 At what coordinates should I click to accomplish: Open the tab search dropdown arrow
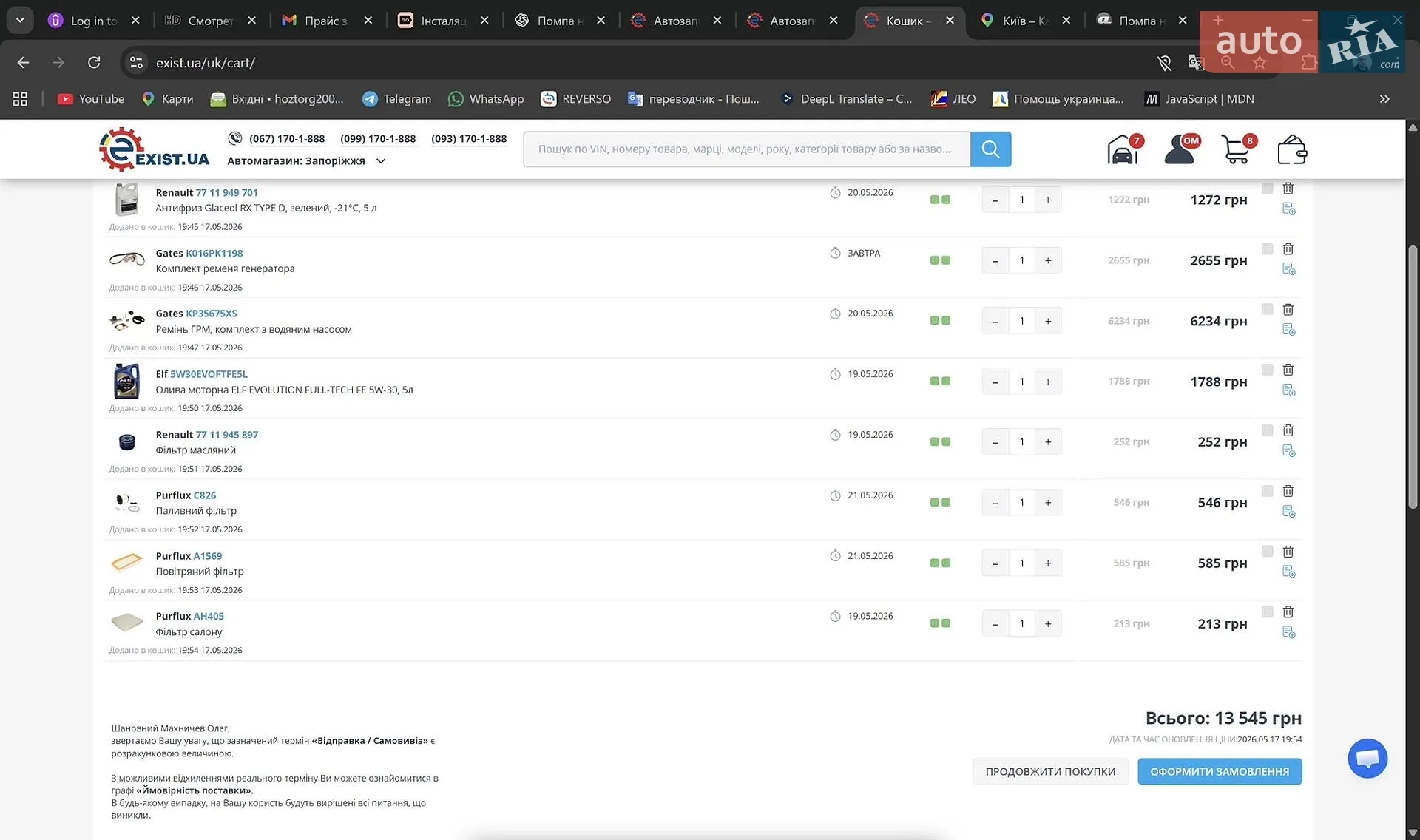20,21
